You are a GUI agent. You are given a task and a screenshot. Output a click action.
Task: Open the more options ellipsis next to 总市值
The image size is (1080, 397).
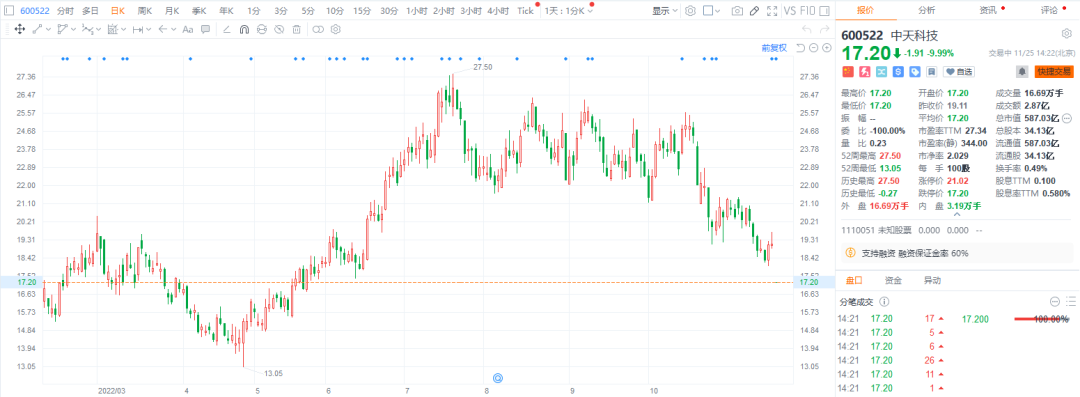click(x=1067, y=119)
